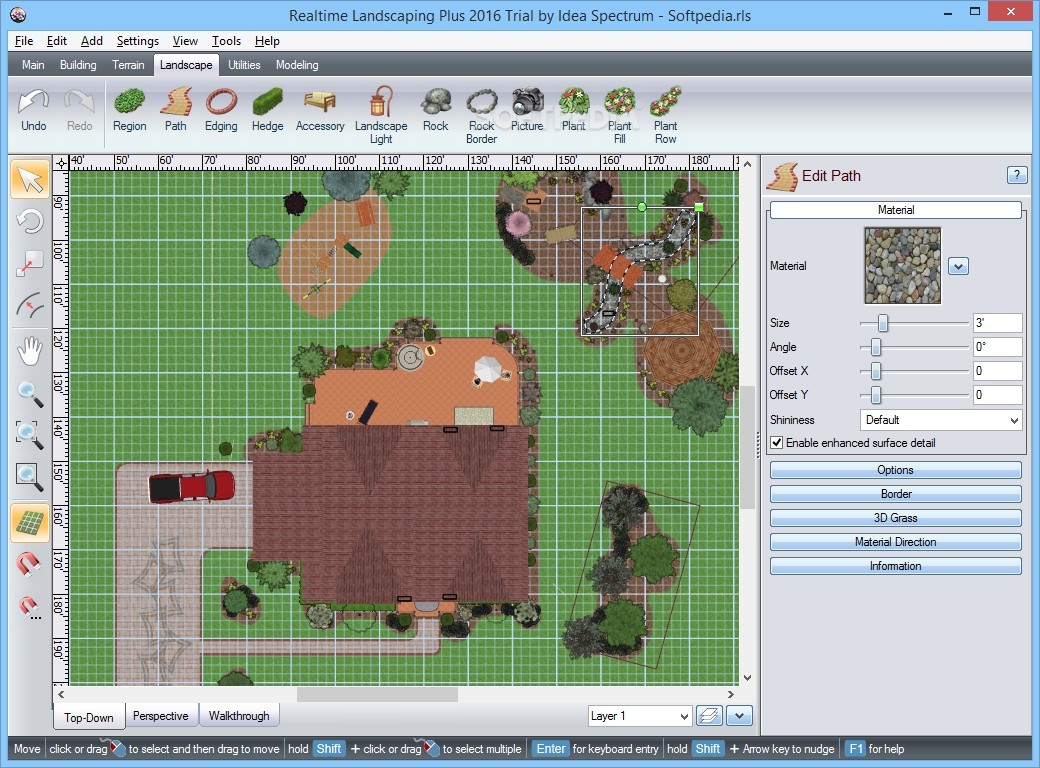Click the 3D Grass button
Image resolution: width=1040 pixels, height=768 pixels.
895,518
